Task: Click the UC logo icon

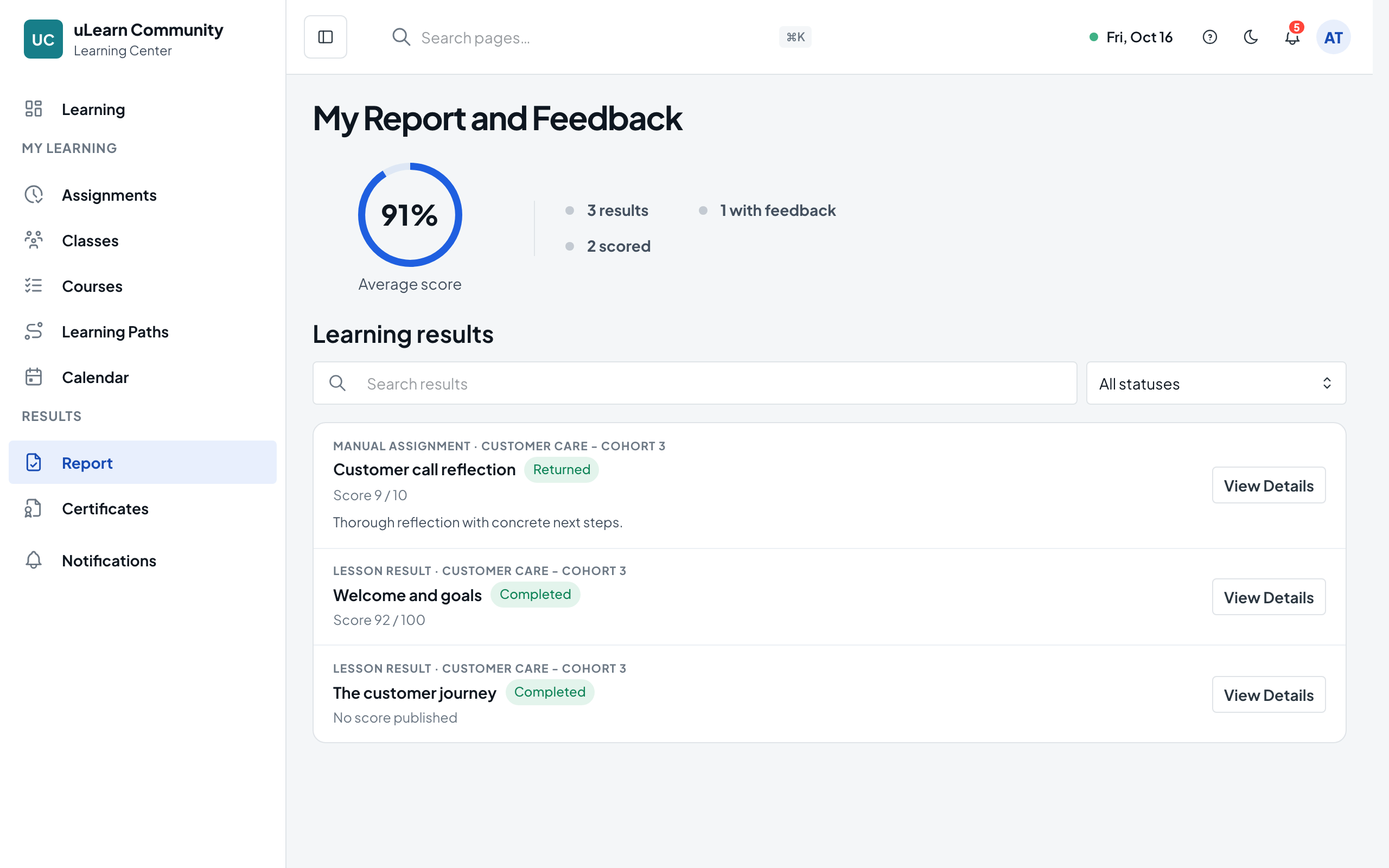Action: [x=43, y=39]
